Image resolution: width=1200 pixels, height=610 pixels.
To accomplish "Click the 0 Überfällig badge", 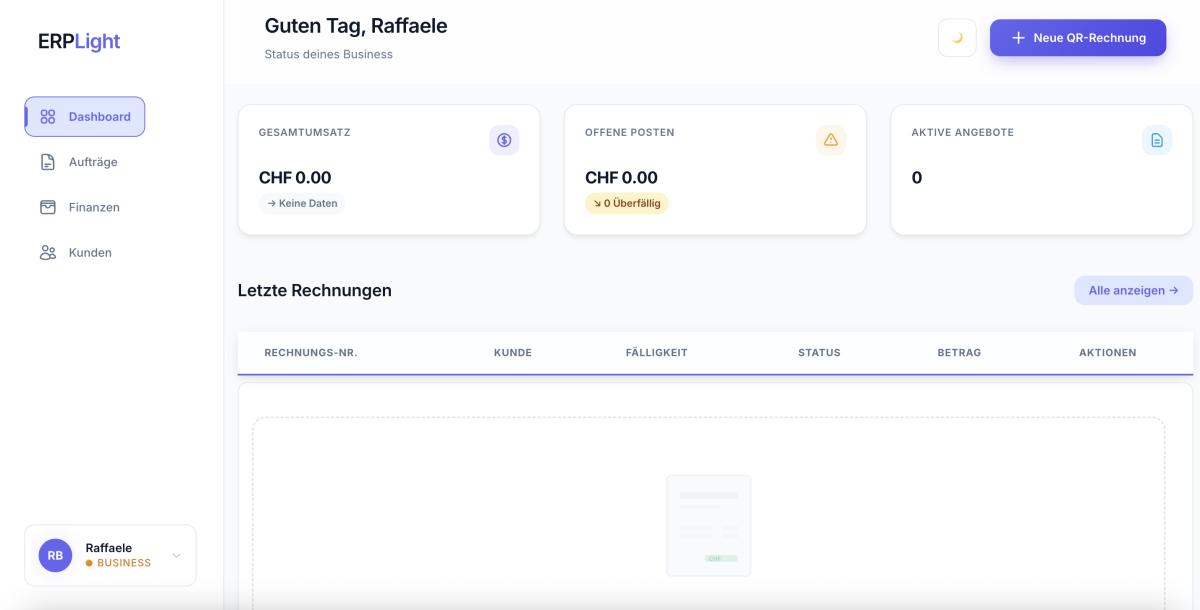I will (627, 203).
